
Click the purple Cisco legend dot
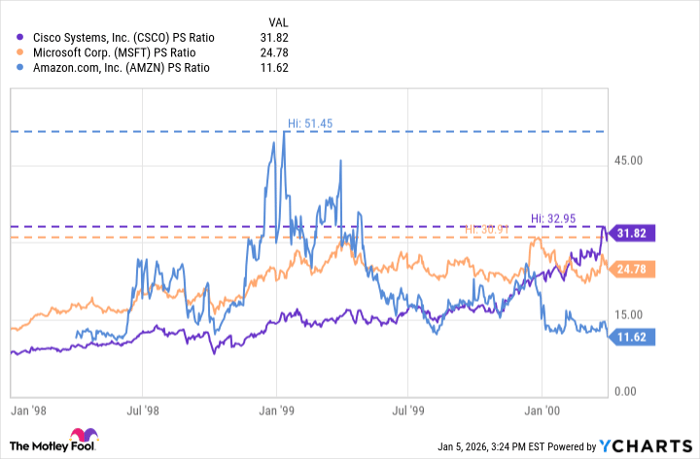tap(20, 38)
